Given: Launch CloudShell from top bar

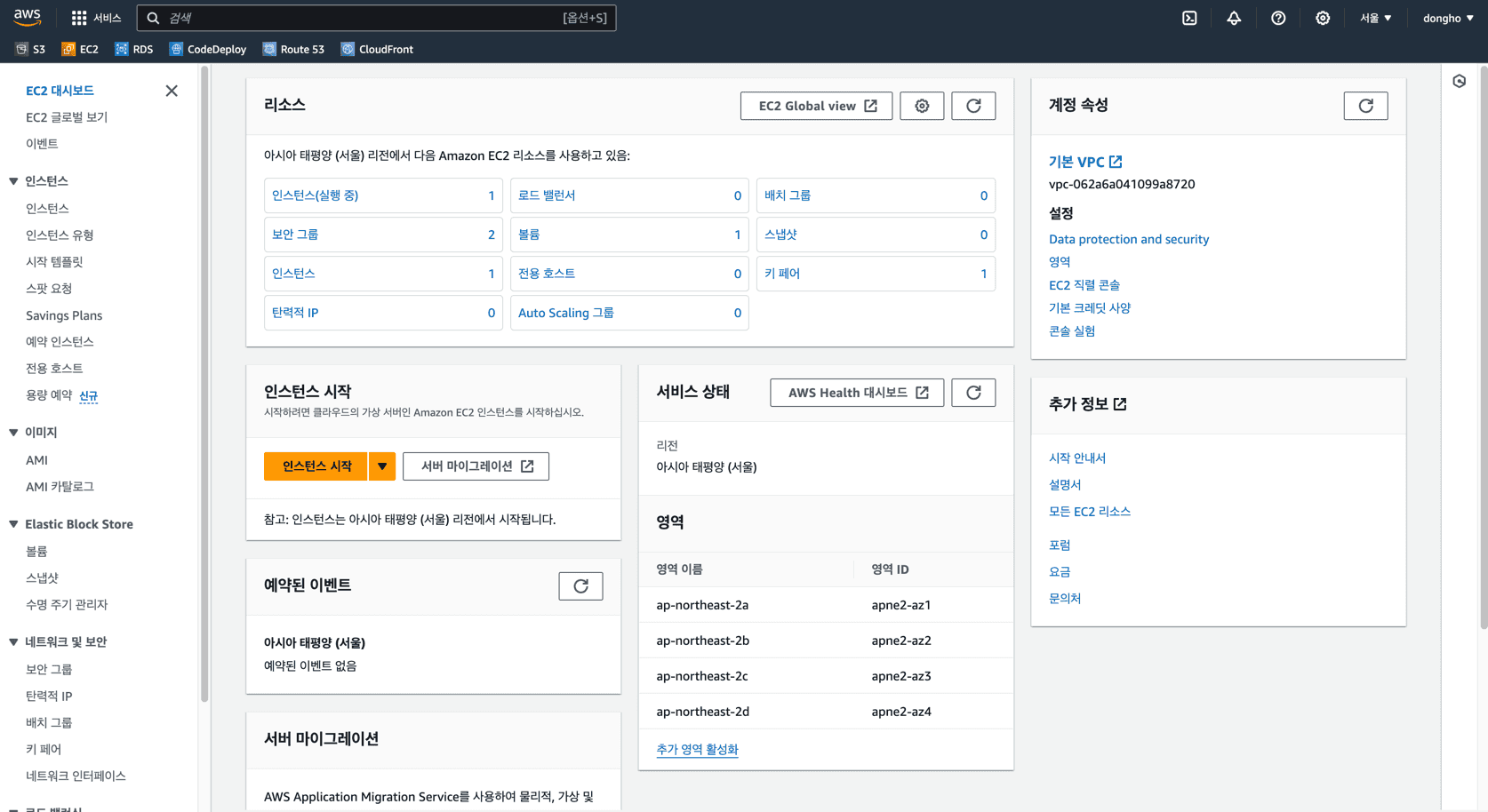Looking at the screenshot, I should tap(1189, 18).
